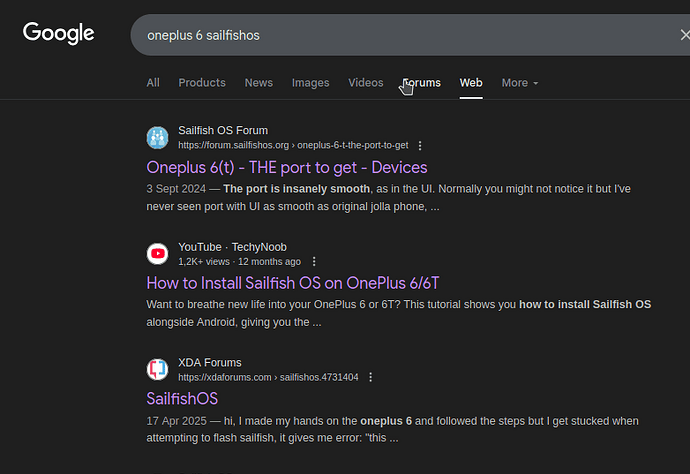The height and width of the screenshot is (474, 690).
Task: Click the YouTube · TechyNoob source label
Action: point(232,247)
